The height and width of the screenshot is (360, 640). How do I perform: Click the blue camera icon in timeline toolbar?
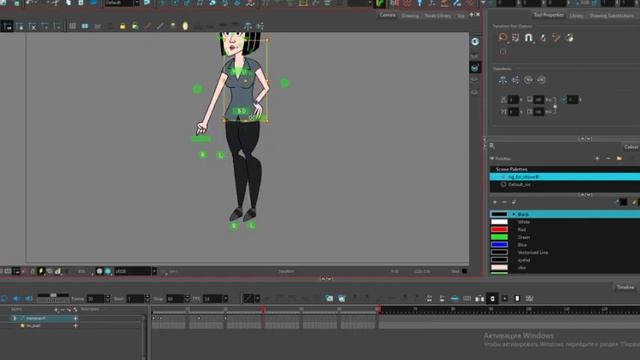(x=329, y=299)
